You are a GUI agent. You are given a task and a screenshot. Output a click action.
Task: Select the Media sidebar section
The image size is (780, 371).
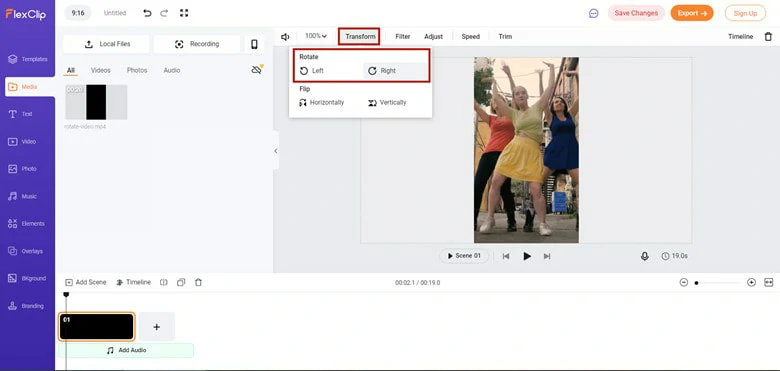(29, 87)
